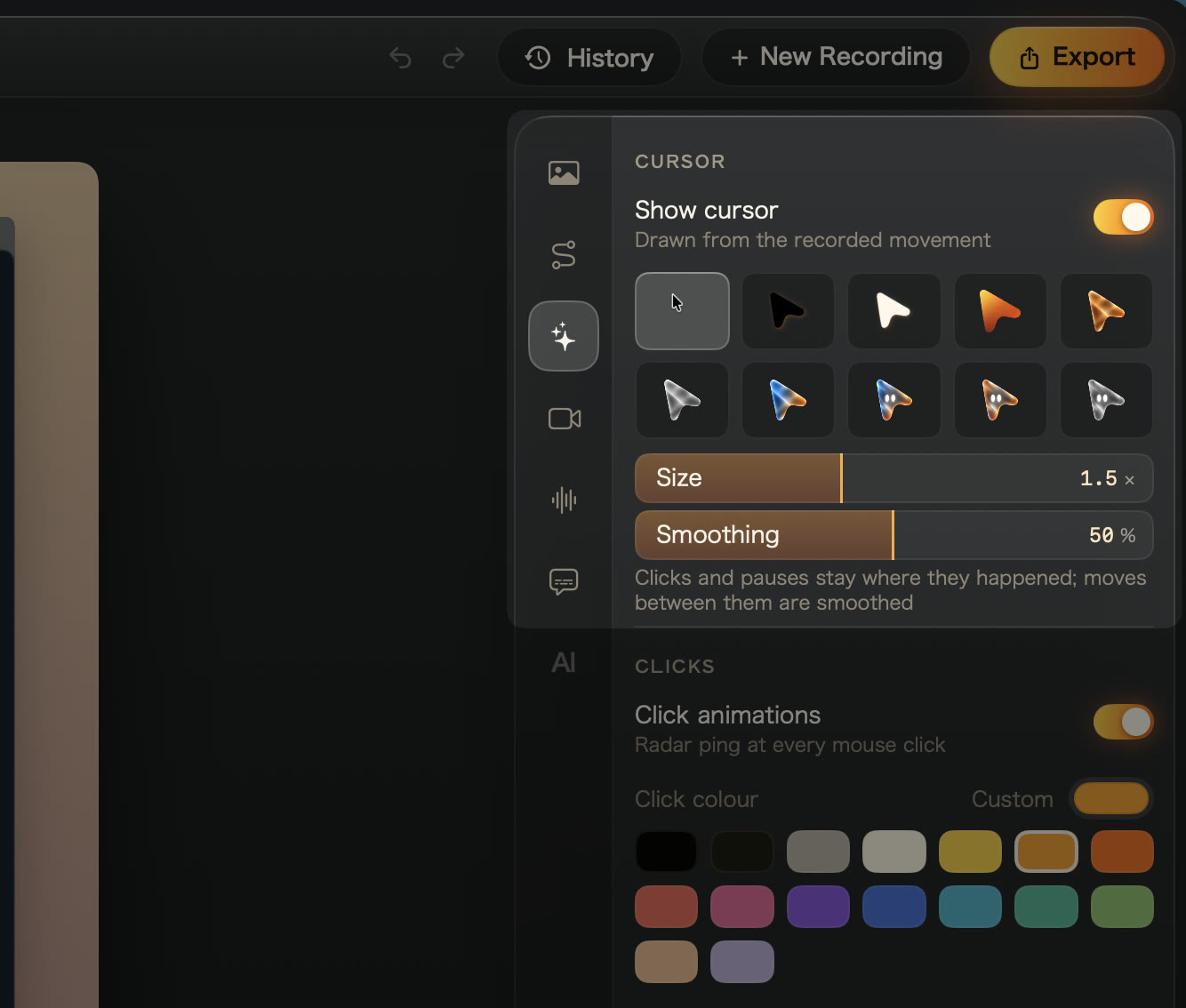The width and height of the screenshot is (1186, 1008).
Task: Select the blue click colour swatch
Action: click(894, 907)
